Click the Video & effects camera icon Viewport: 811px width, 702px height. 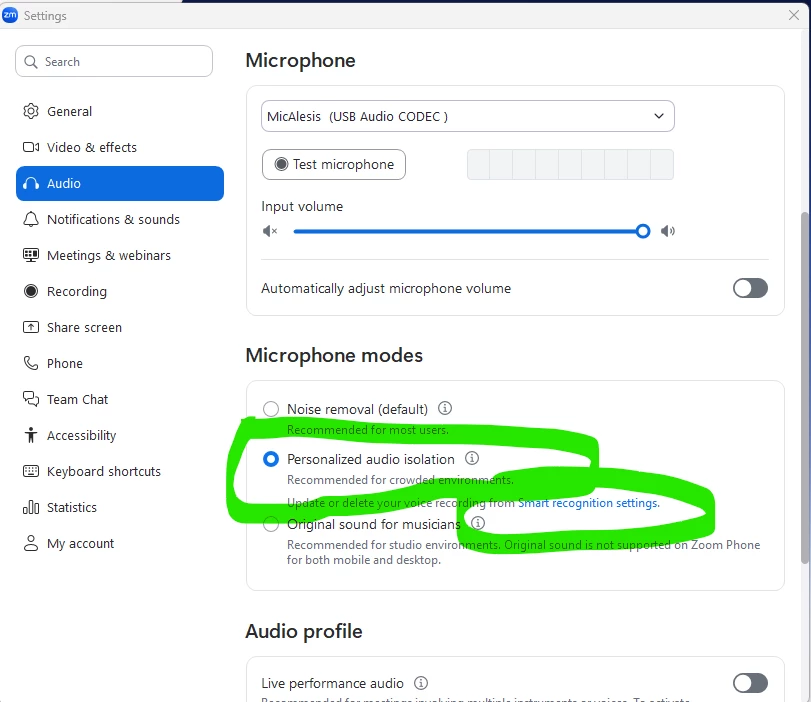coord(31,147)
